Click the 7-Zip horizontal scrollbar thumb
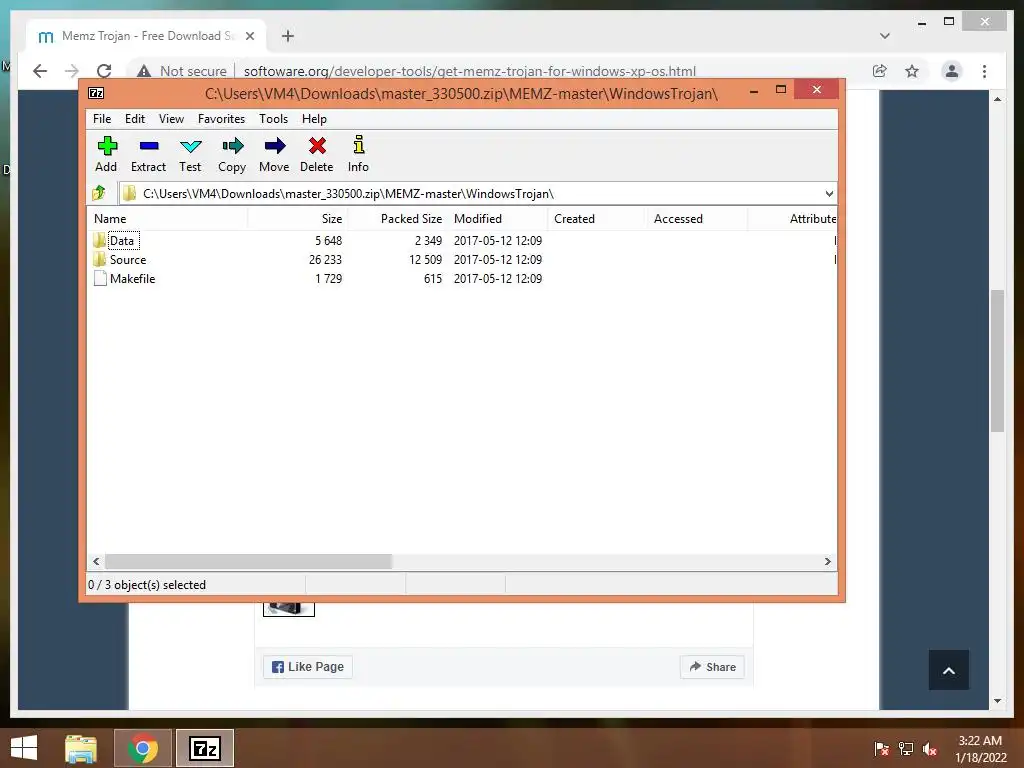Viewport: 1024px width, 768px height. [x=248, y=562]
